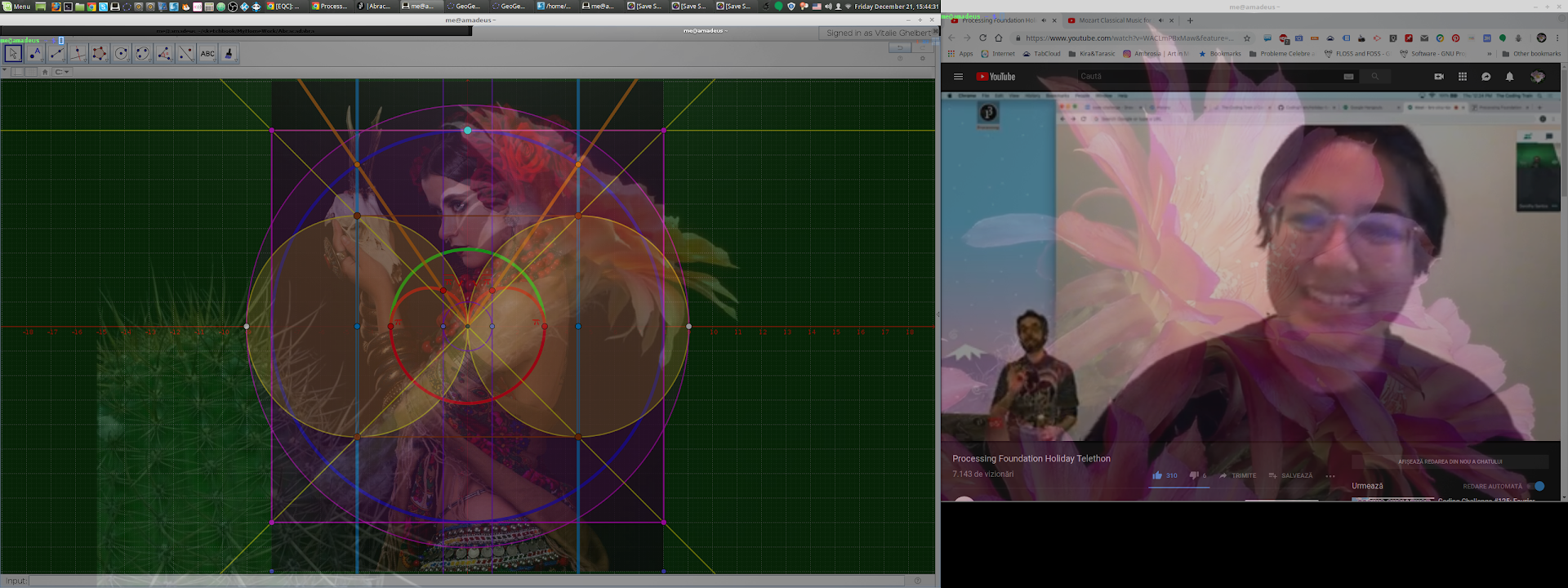1568x588 pixels.
Task: Open the YouTube guide hamburger menu
Action: pos(958,77)
